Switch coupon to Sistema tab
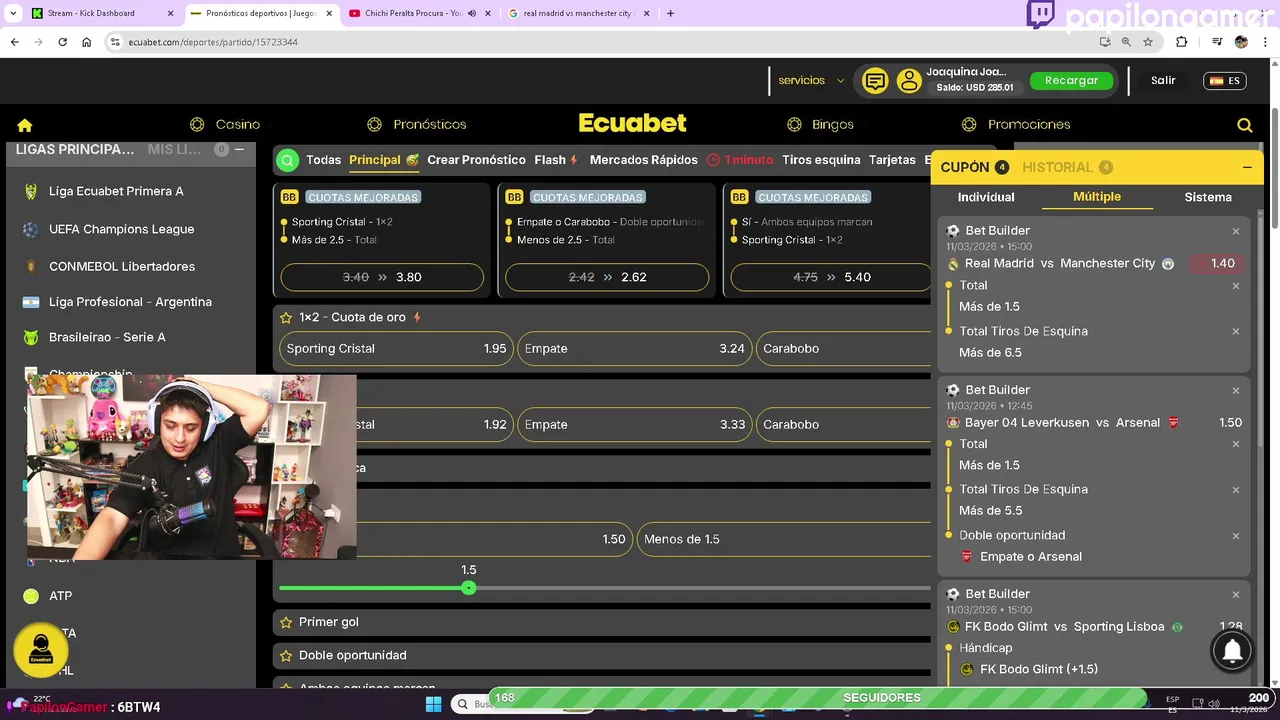The height and width of the screenshot is (720, 1280). [1208, 197]
